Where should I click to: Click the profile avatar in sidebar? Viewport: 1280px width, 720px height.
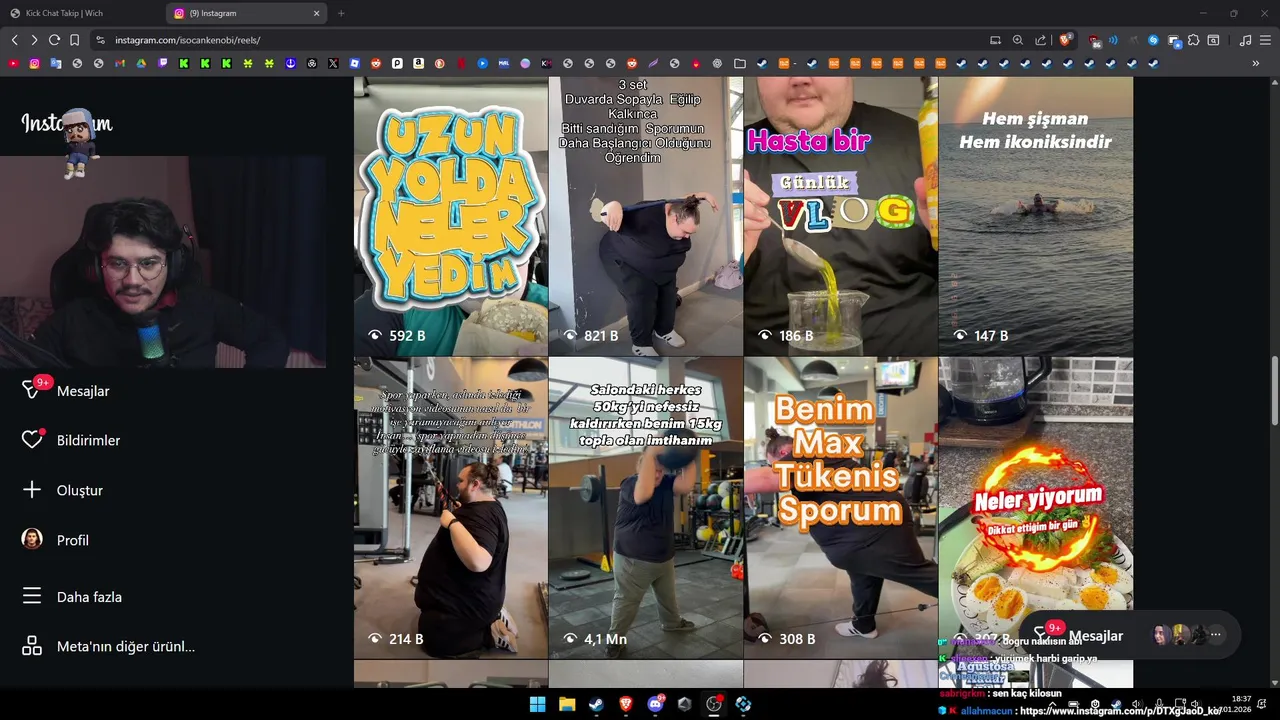pos(32,539)
